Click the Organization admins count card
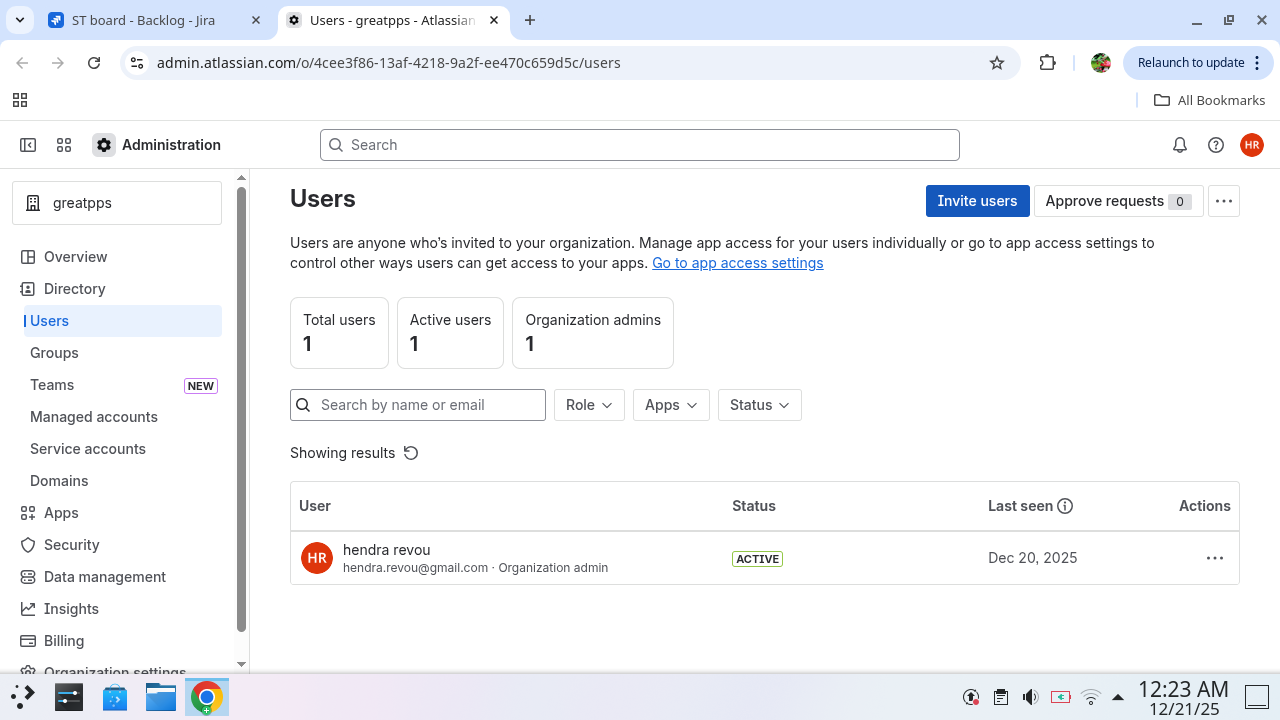Image resolution: width=1280 pixels, height=720 pixels. point(593,333)
